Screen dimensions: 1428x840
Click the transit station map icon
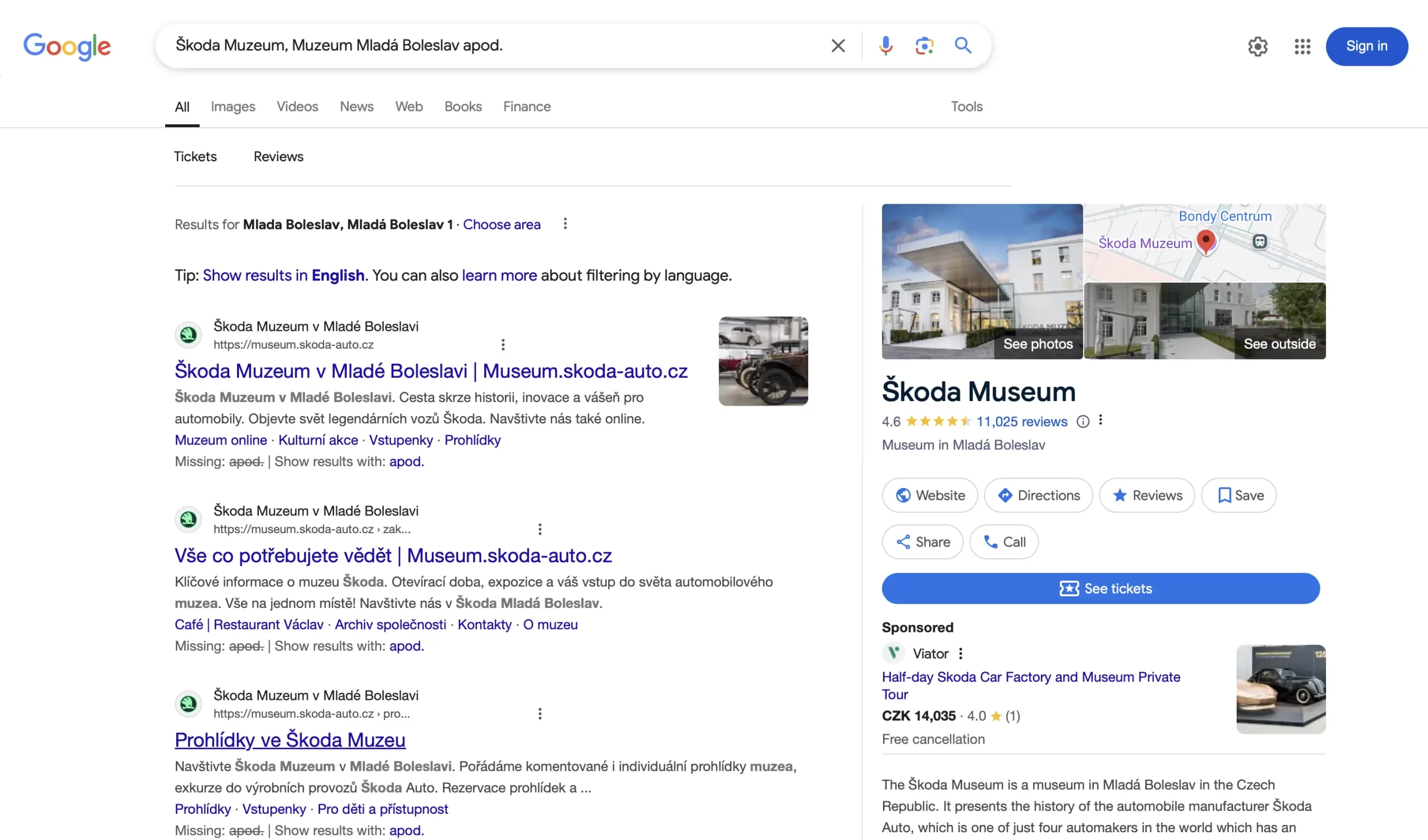(x=1259, y=242)
